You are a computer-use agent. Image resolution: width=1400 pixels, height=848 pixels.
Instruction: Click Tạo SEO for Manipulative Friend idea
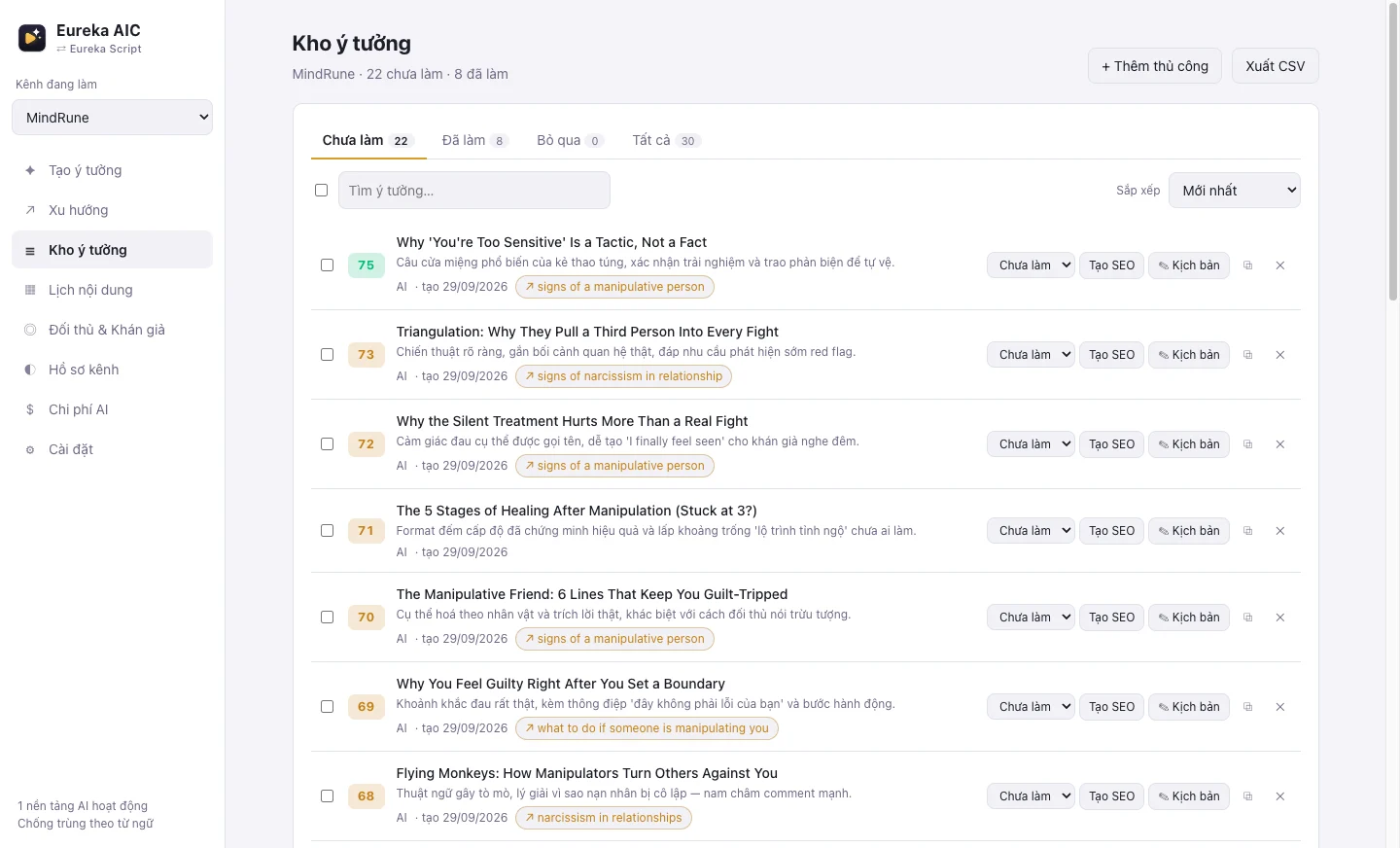click(x=1111, y=618)
